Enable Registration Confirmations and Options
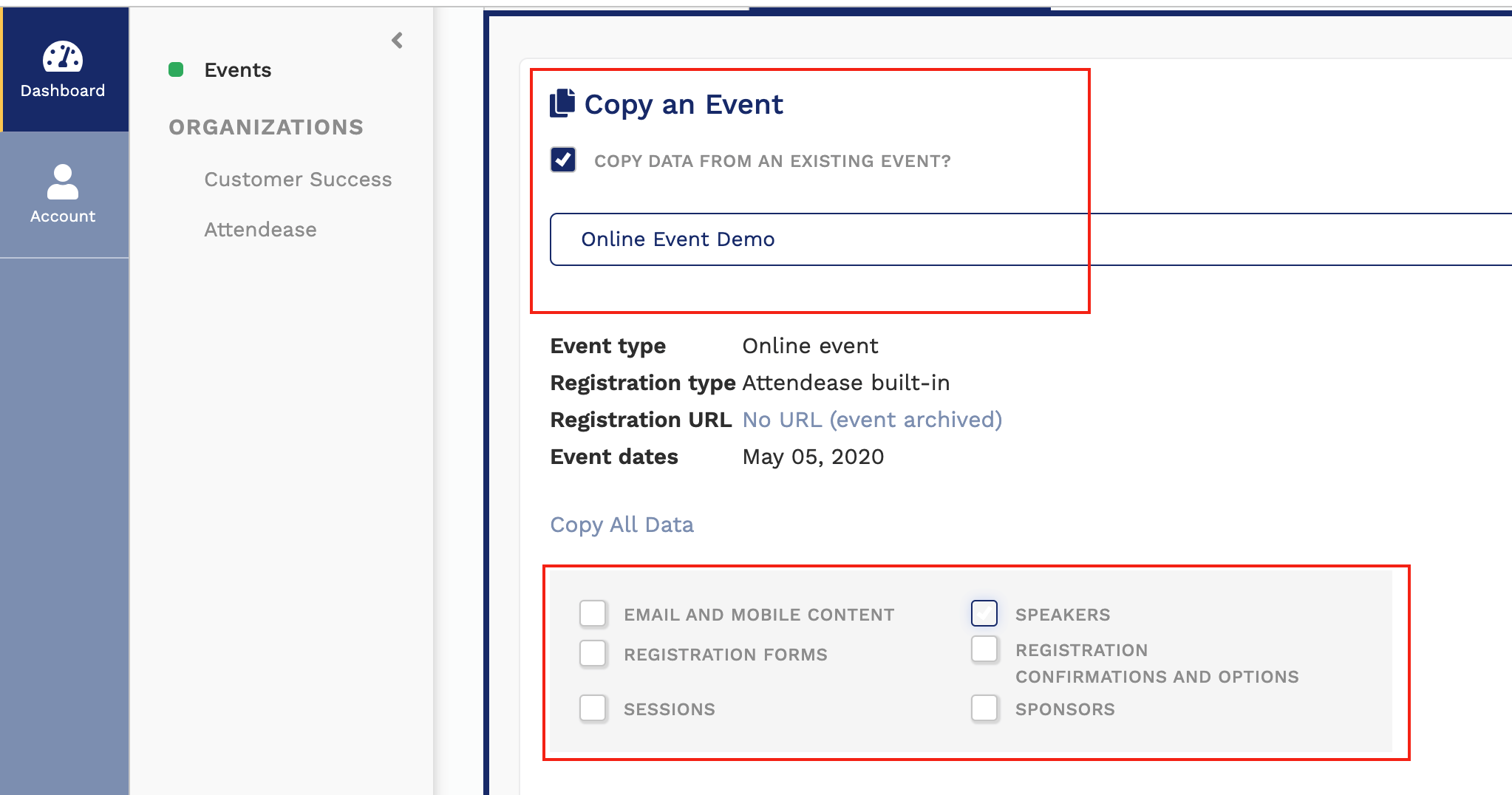Viewport: 1512px width, 795px height. 984,649
